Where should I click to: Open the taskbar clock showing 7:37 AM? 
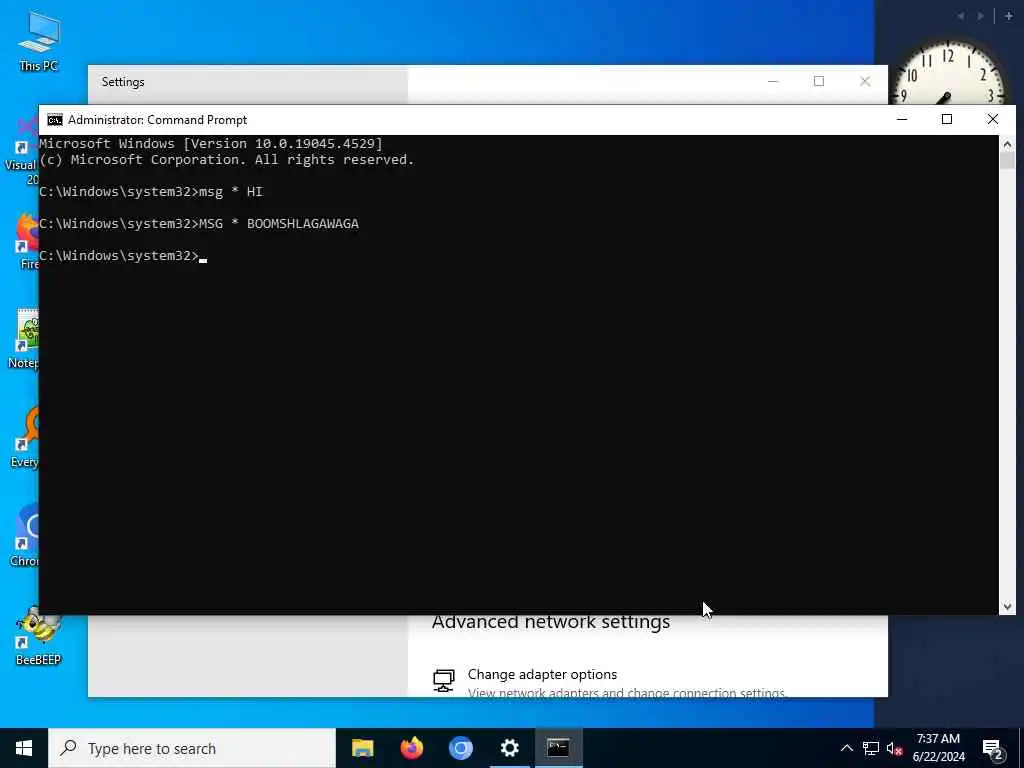point(938,748)
